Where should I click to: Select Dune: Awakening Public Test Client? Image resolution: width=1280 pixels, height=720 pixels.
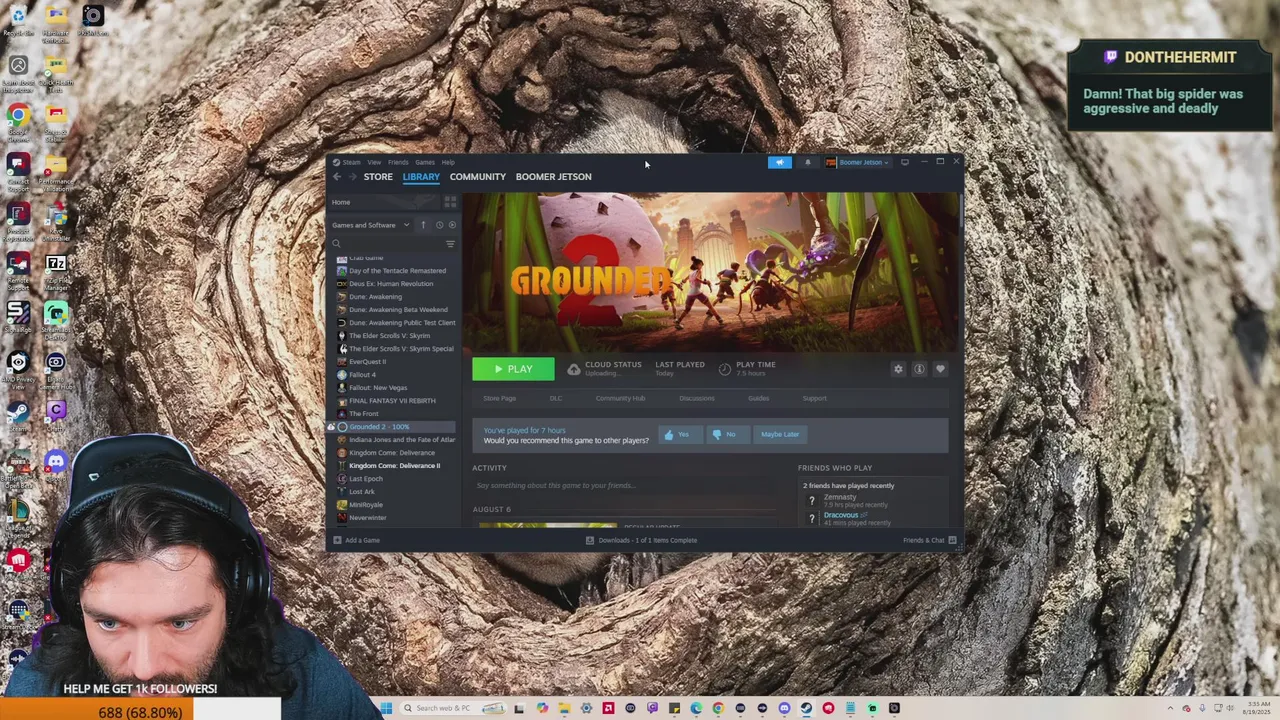click(x=402, y=323)
